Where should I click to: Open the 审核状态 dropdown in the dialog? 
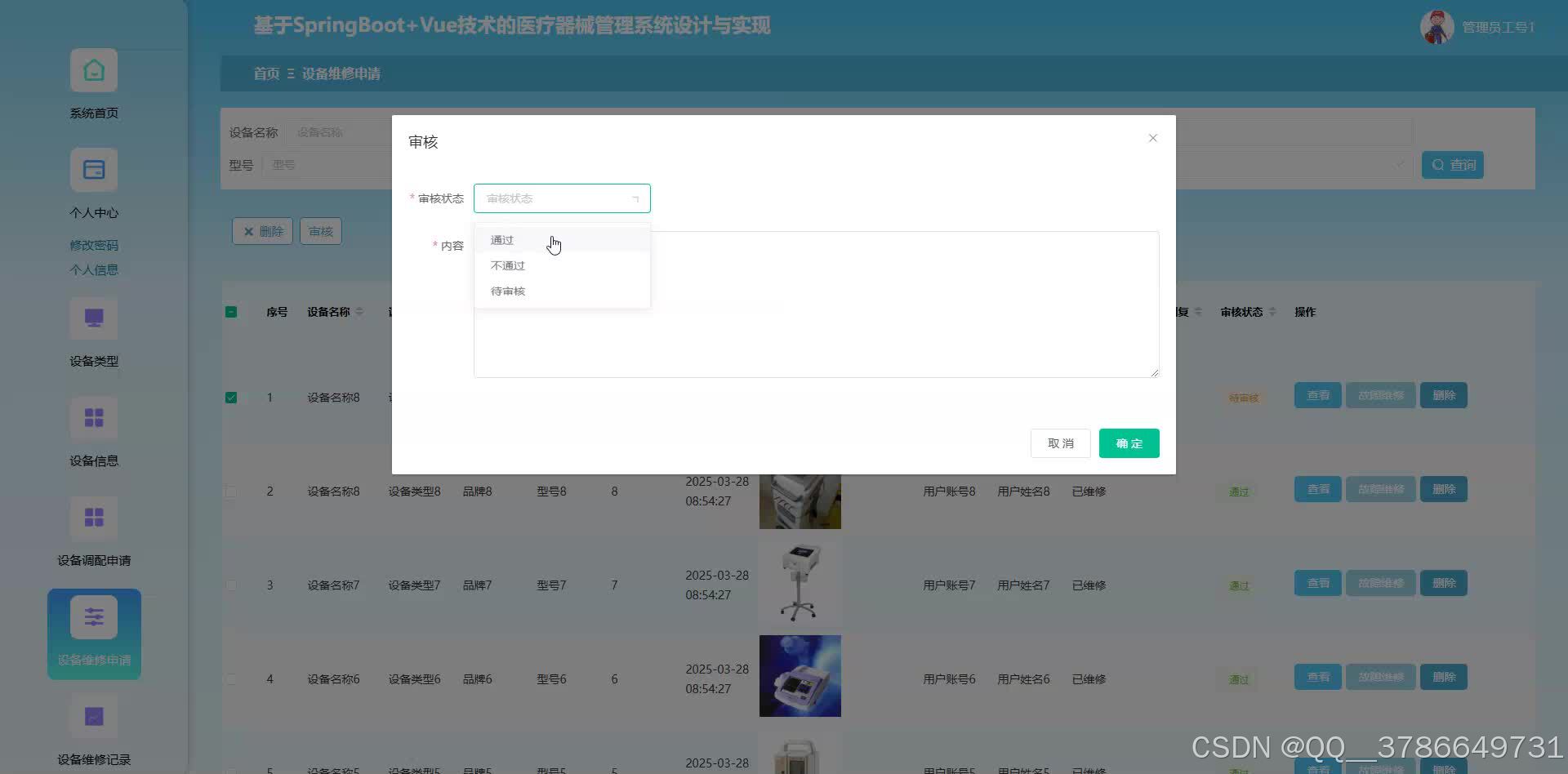coord(561,198)
